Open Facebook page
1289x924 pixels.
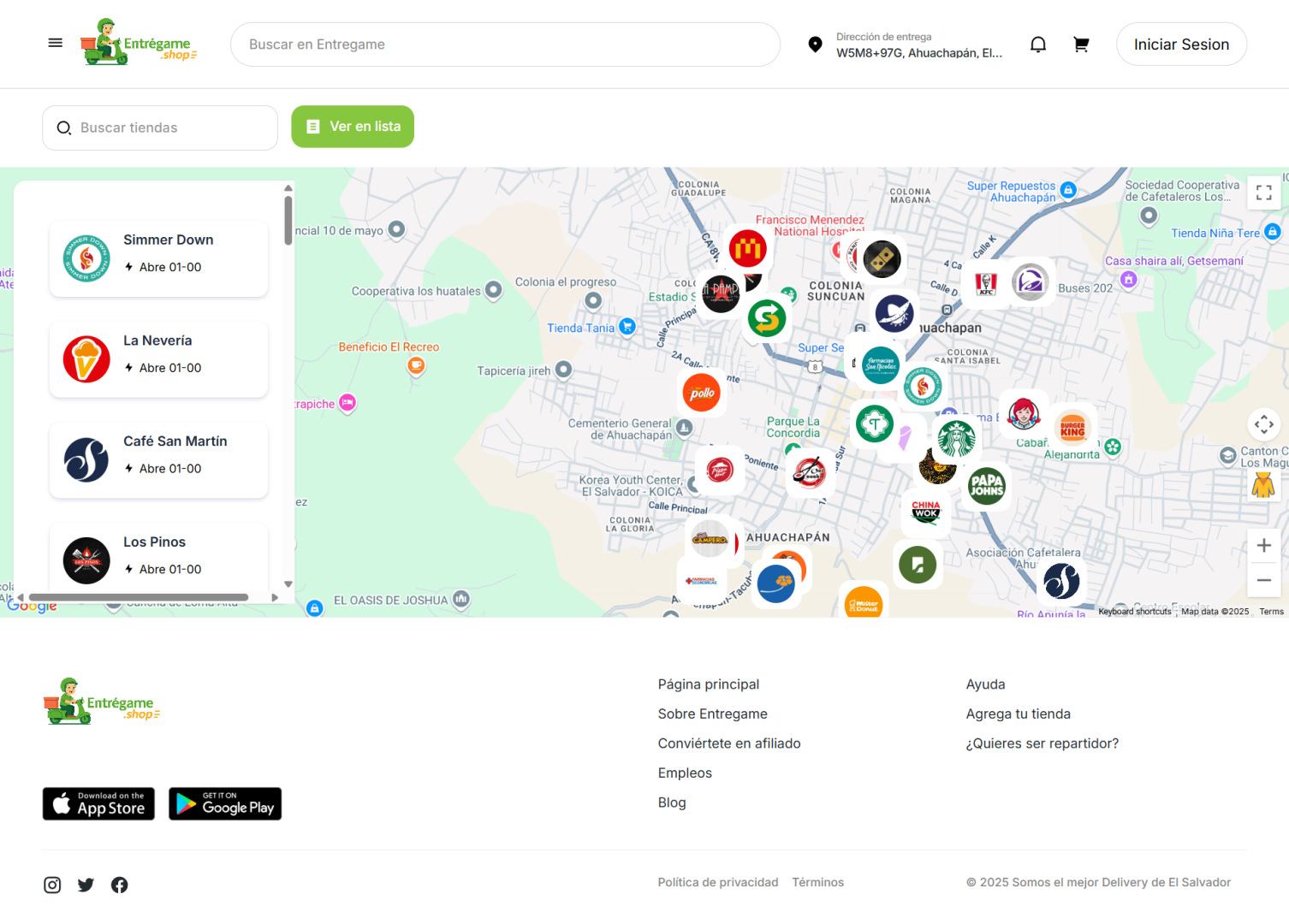120,885
